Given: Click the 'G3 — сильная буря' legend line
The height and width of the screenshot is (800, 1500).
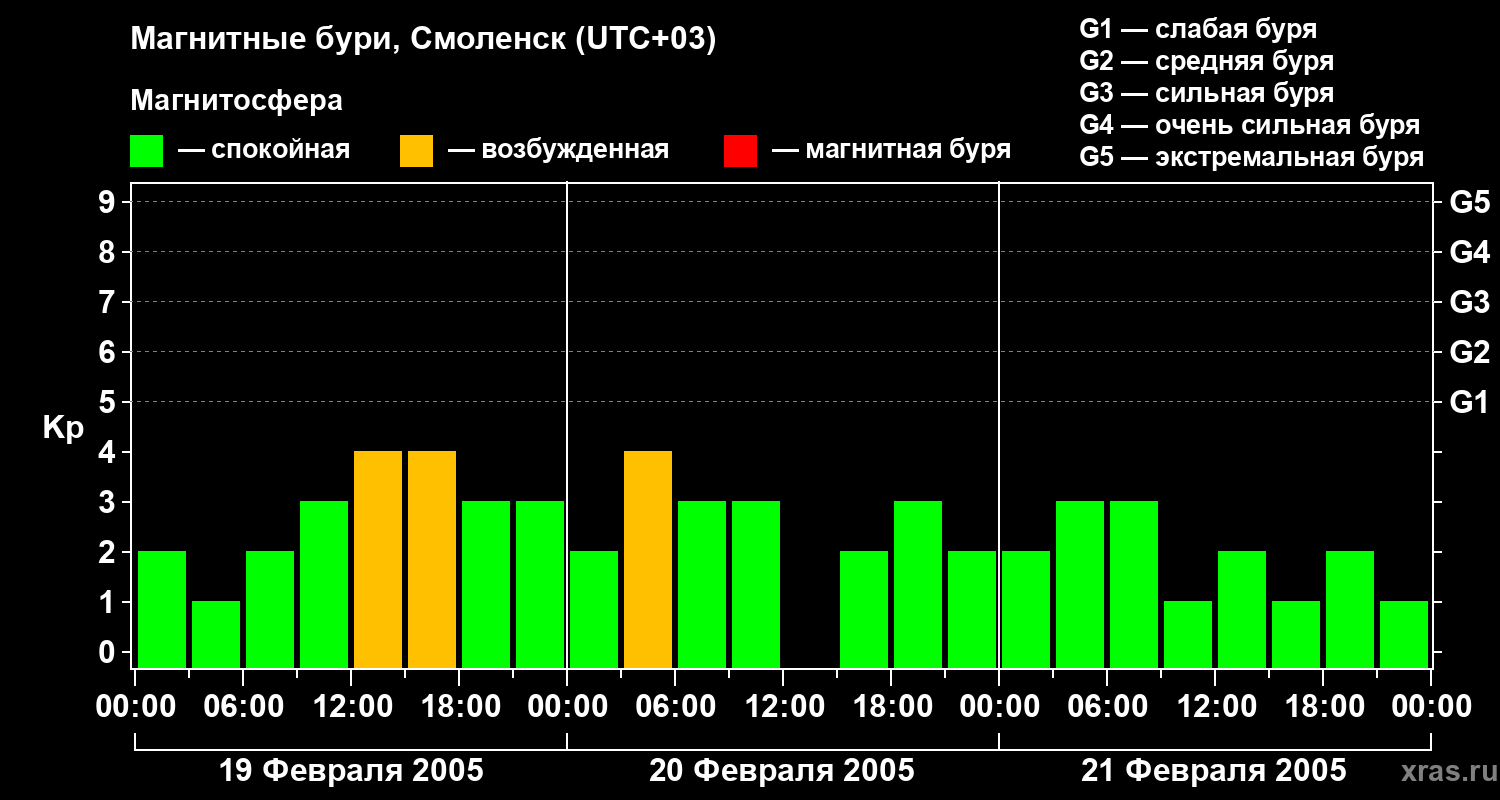Looking at the screenshot, I should point(1206,93).
